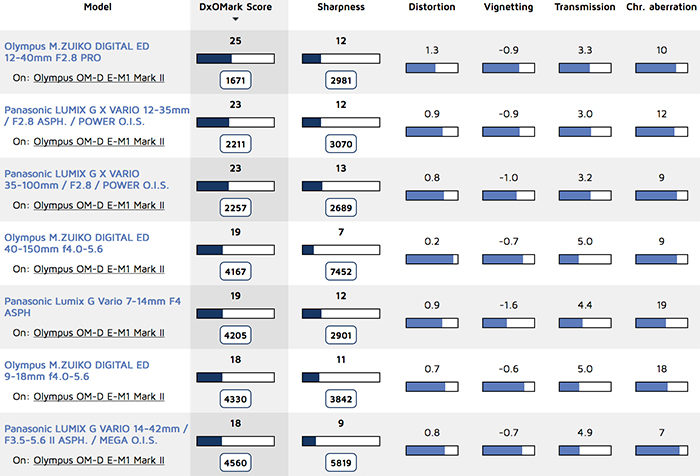This screenshot has height=476, width=700.
Task: Select the Transmission column header
Action: point(585,7)
